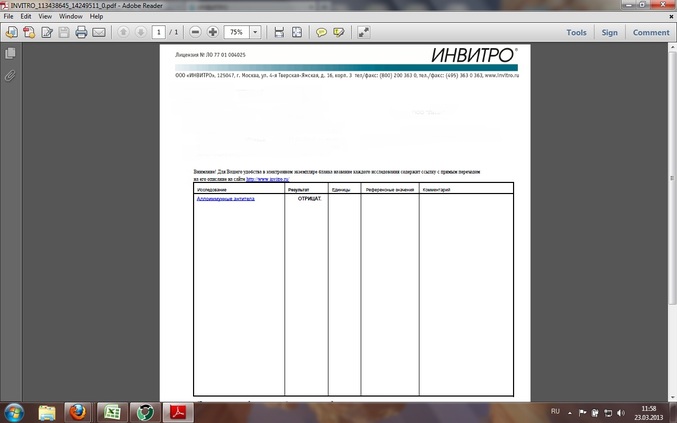Open the Comment pane
The height and width of the screenshot is (423, 677).
click(650, 32)
